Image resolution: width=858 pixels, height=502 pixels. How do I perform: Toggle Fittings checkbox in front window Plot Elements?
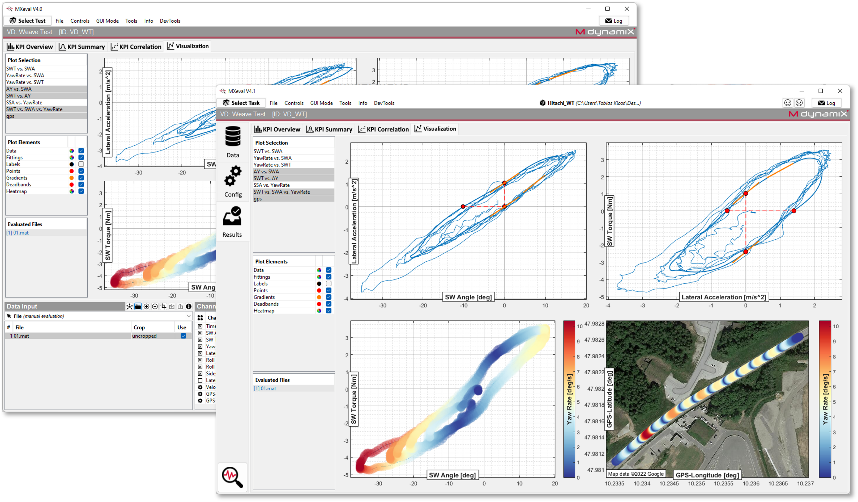click(x=328, y=277)
